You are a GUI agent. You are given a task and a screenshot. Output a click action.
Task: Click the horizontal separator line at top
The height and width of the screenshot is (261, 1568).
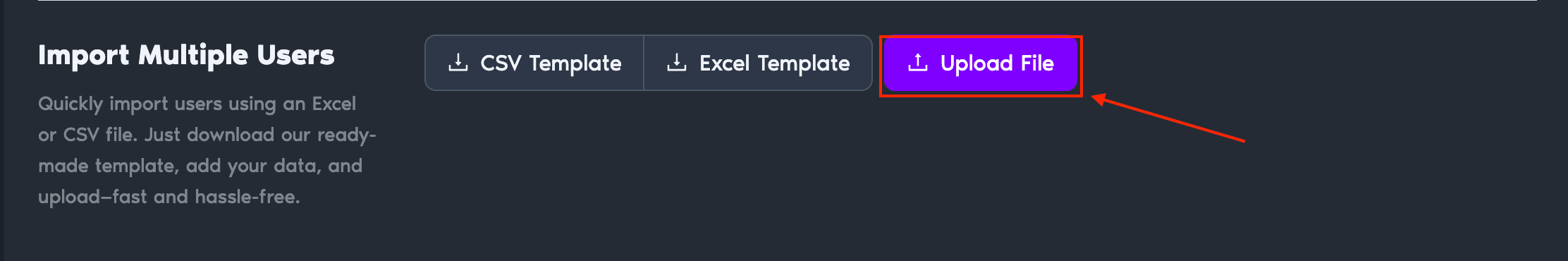(788, 1)
